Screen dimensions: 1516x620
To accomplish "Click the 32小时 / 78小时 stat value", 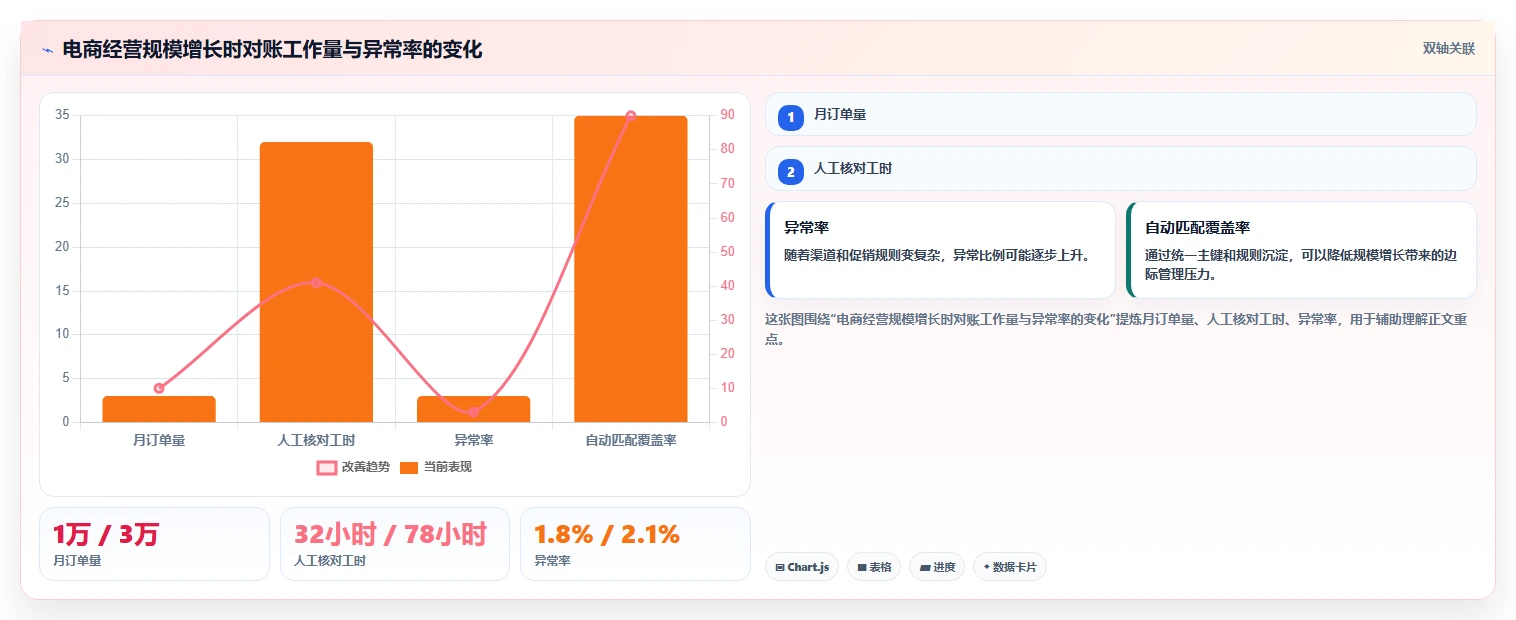I will (390, 535).
